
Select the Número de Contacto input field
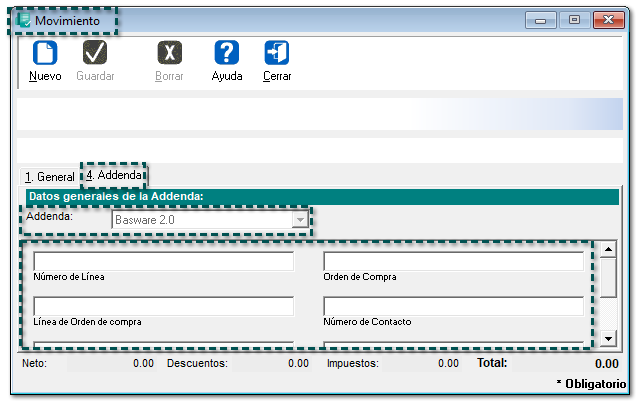453,306
